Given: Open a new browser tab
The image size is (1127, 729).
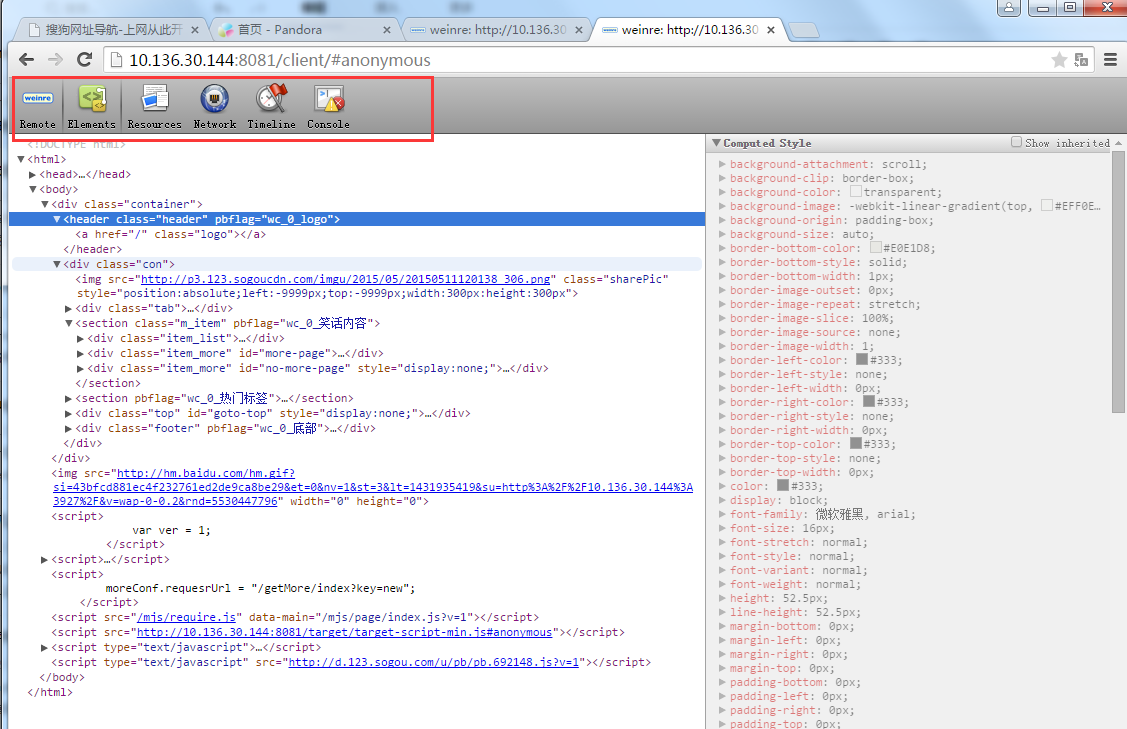Looking at the screenshot, I should (x=804, y=30).
